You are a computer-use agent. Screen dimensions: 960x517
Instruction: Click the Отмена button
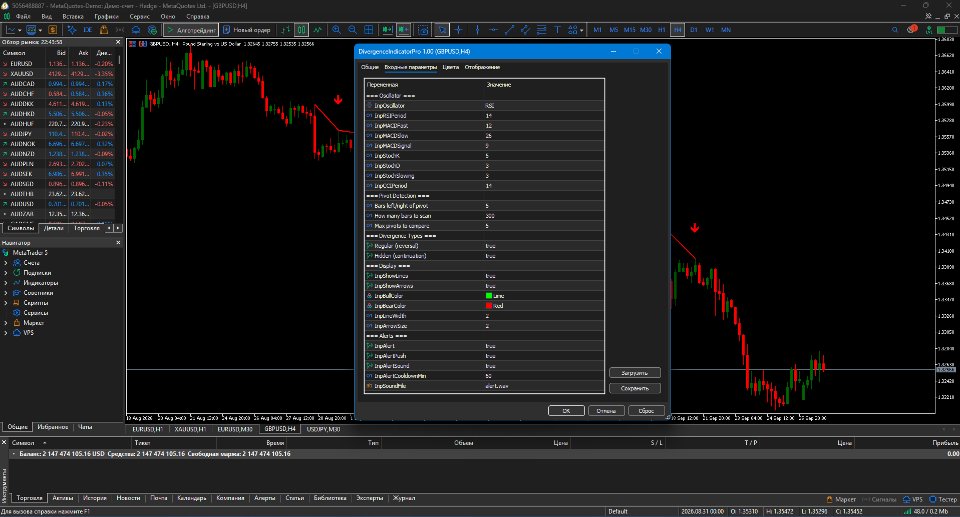(606, 411)
